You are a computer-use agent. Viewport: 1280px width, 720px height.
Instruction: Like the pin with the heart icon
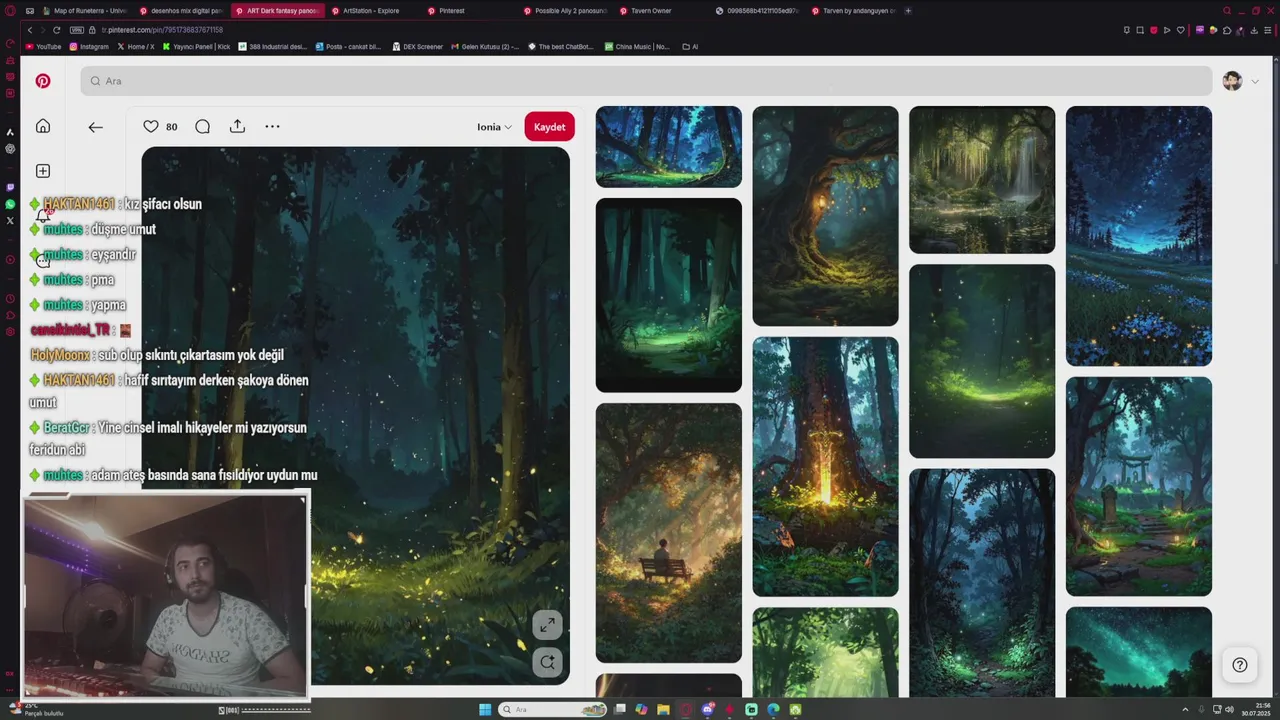(151, 126)
